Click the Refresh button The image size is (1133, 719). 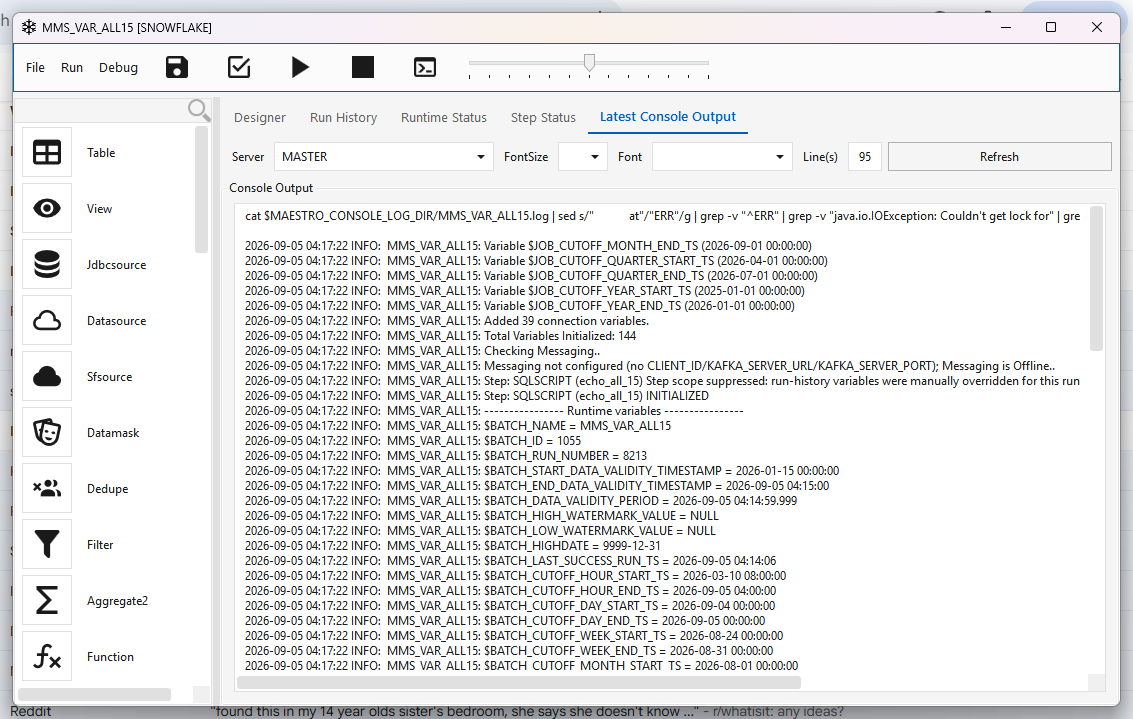(999, 157)
